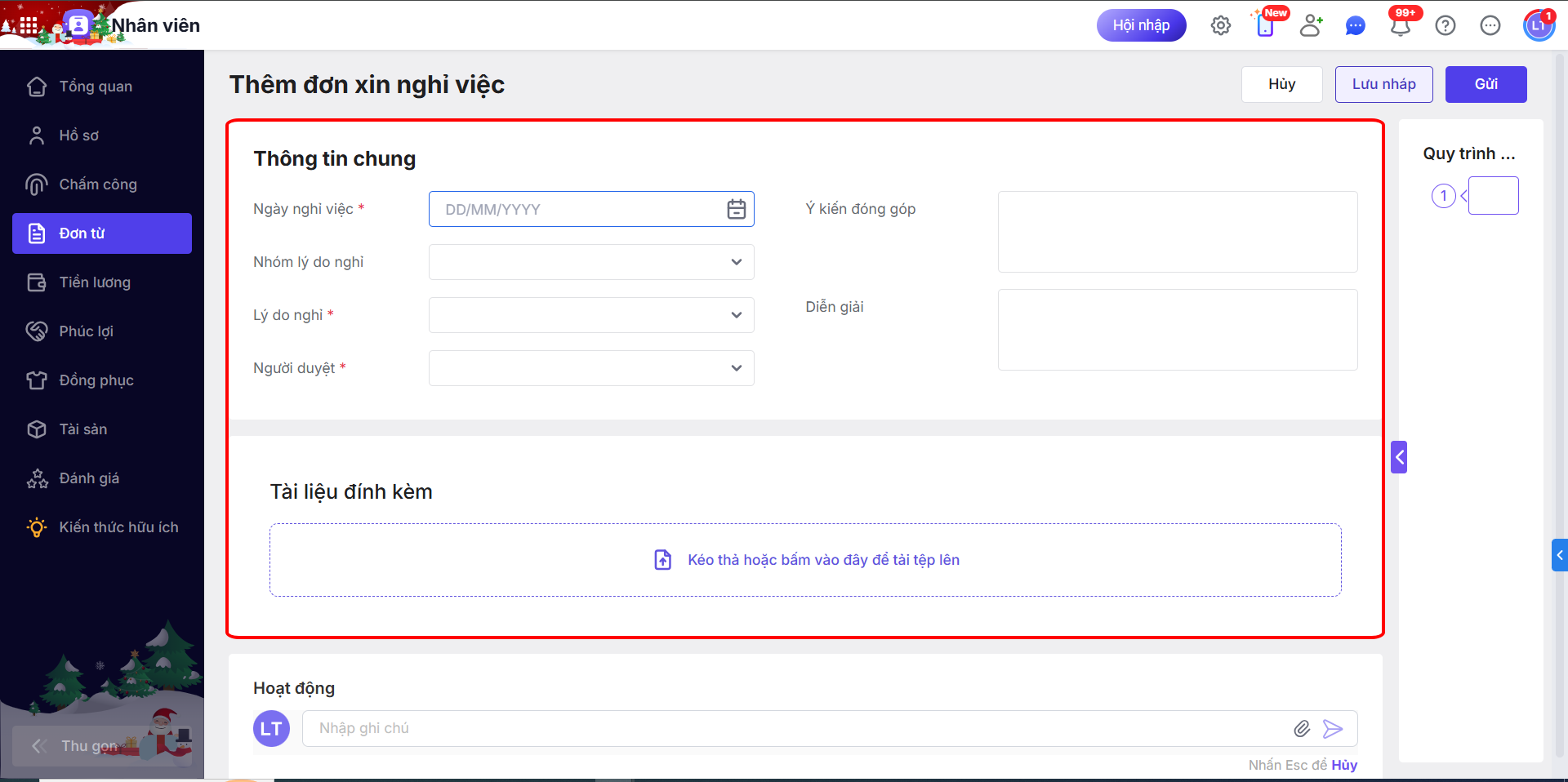Open the calendar date picker icon
Image resolution: width=1568 pixels, height=782 pixels.
[x=737, y=209]
